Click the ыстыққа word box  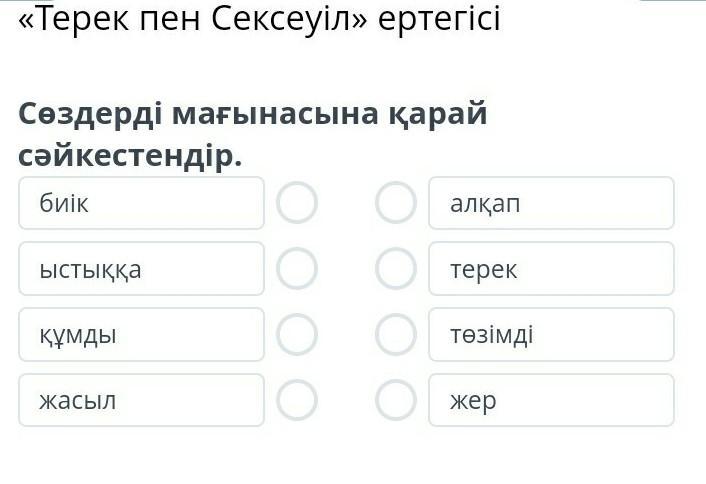(x=141, y=268)
